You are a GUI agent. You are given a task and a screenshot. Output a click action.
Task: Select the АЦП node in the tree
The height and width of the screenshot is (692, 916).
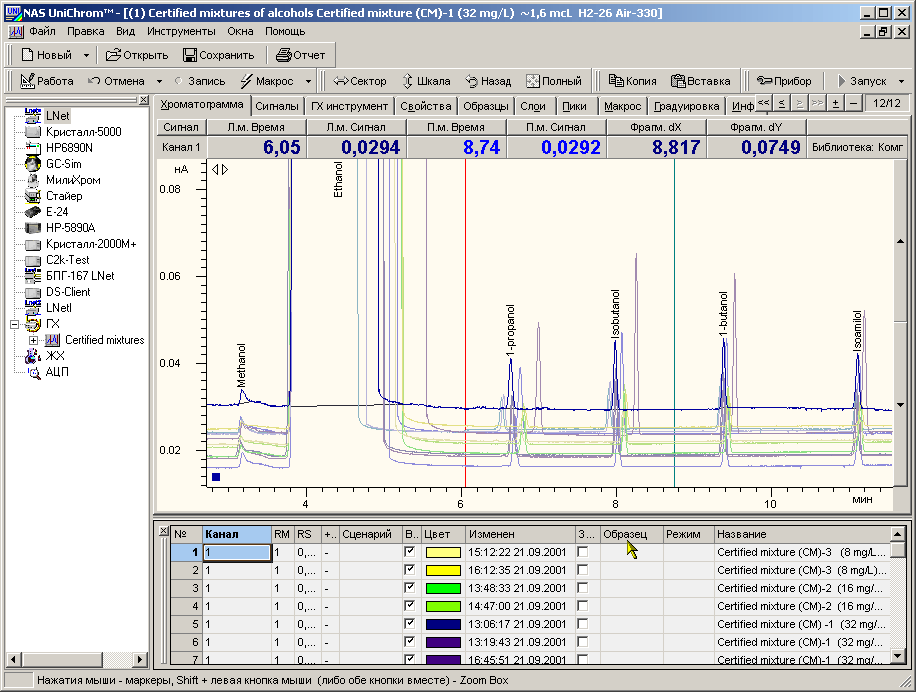pos(57,371)
